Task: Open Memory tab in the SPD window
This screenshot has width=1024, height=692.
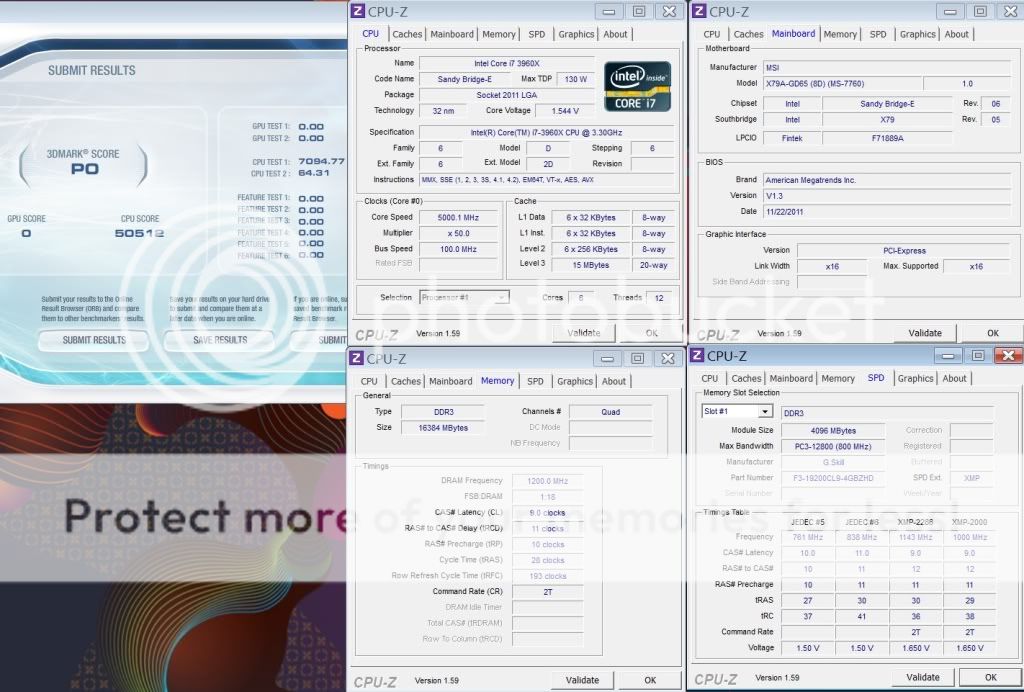Action: click(838, 378)
